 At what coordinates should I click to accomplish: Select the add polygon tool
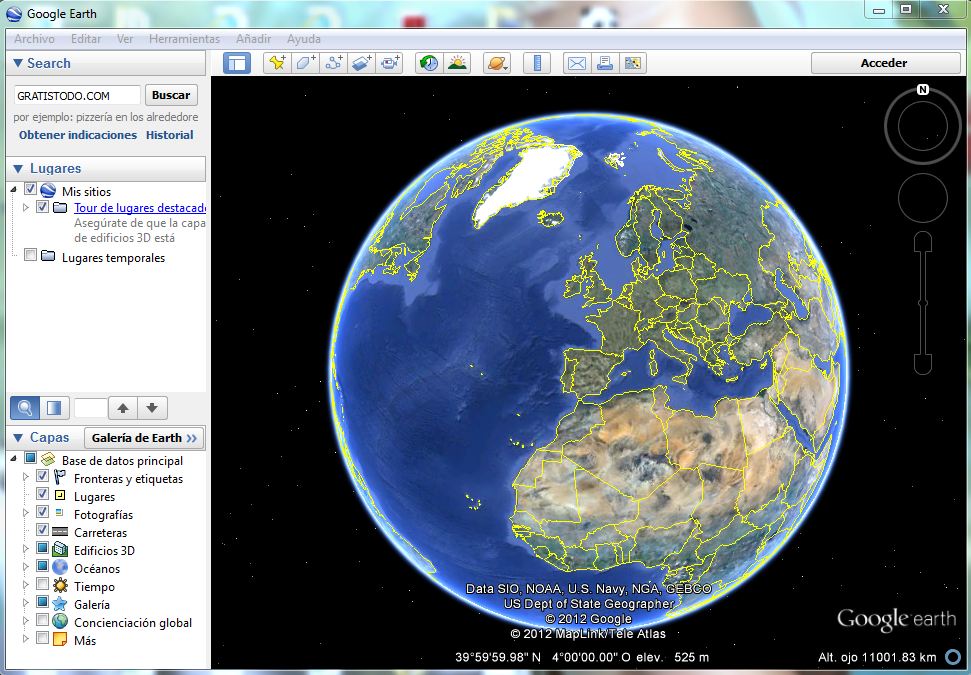pos(305,63)
